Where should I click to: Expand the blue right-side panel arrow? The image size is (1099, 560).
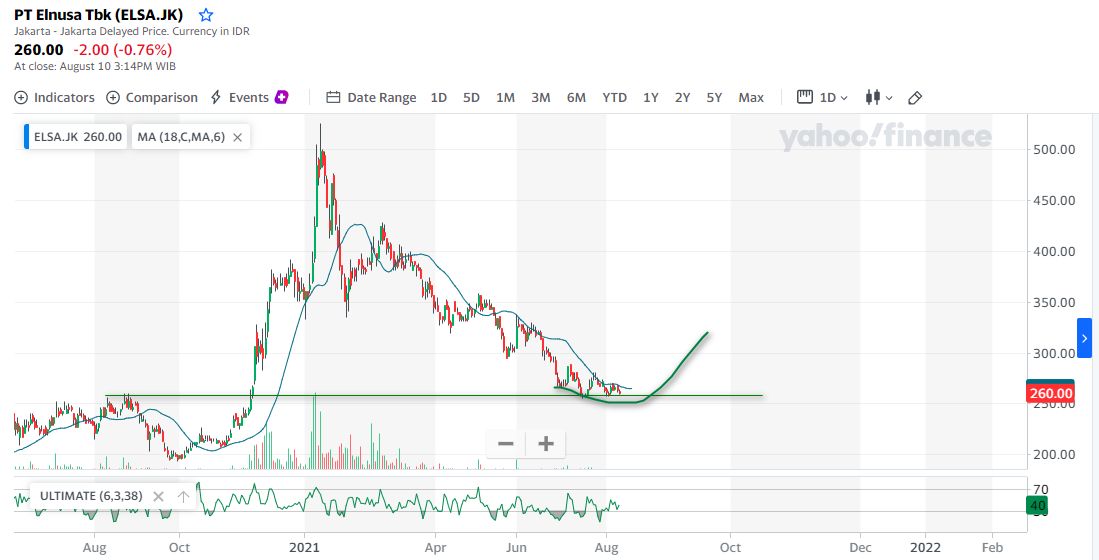pyautogui.click(x=1084, y=338)
